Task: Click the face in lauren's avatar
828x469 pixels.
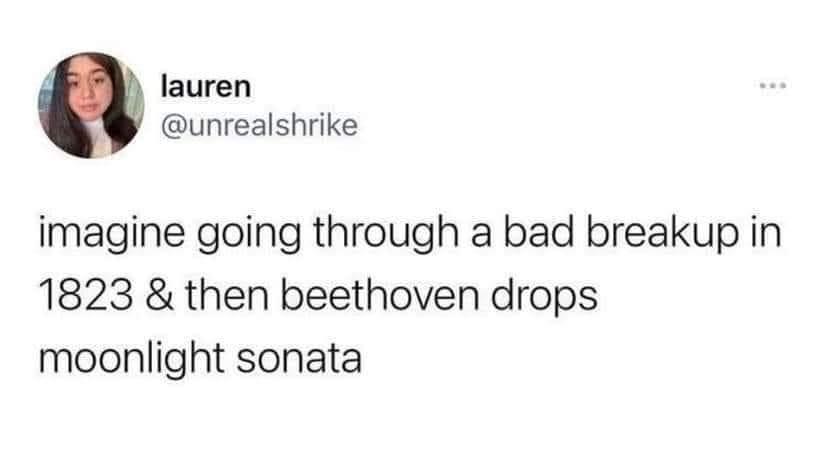Action: [x=88, y=91]
